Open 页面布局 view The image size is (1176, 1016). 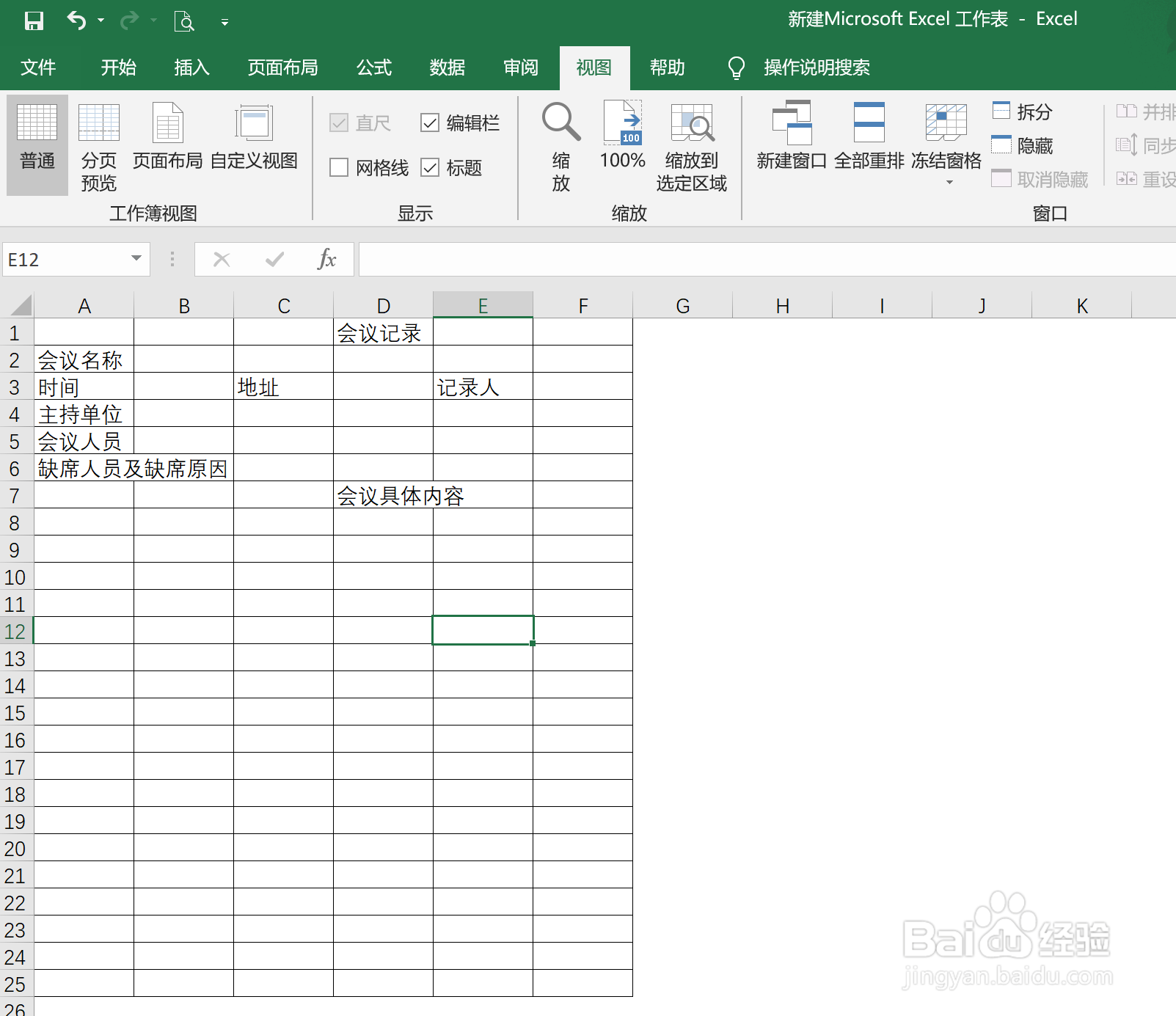[167, 136]
